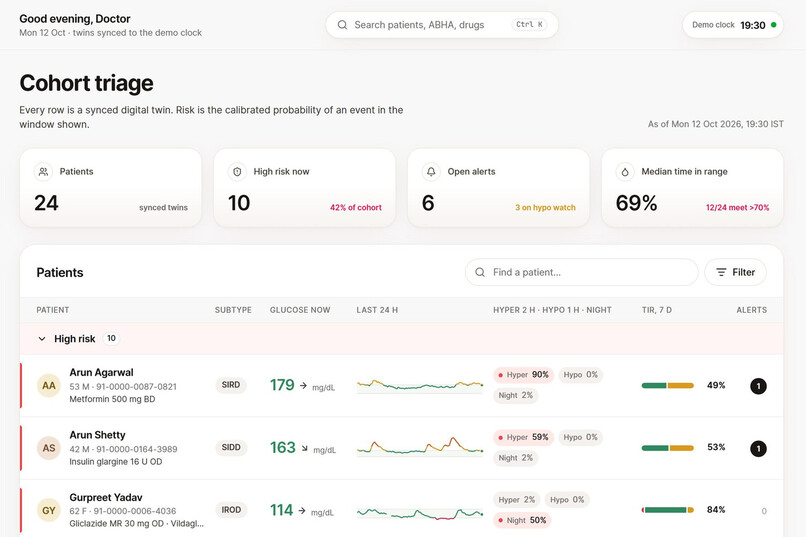Open Arun Agarwal's alert count badge
Screen dimensions: 806x537
tap(758, 386)
